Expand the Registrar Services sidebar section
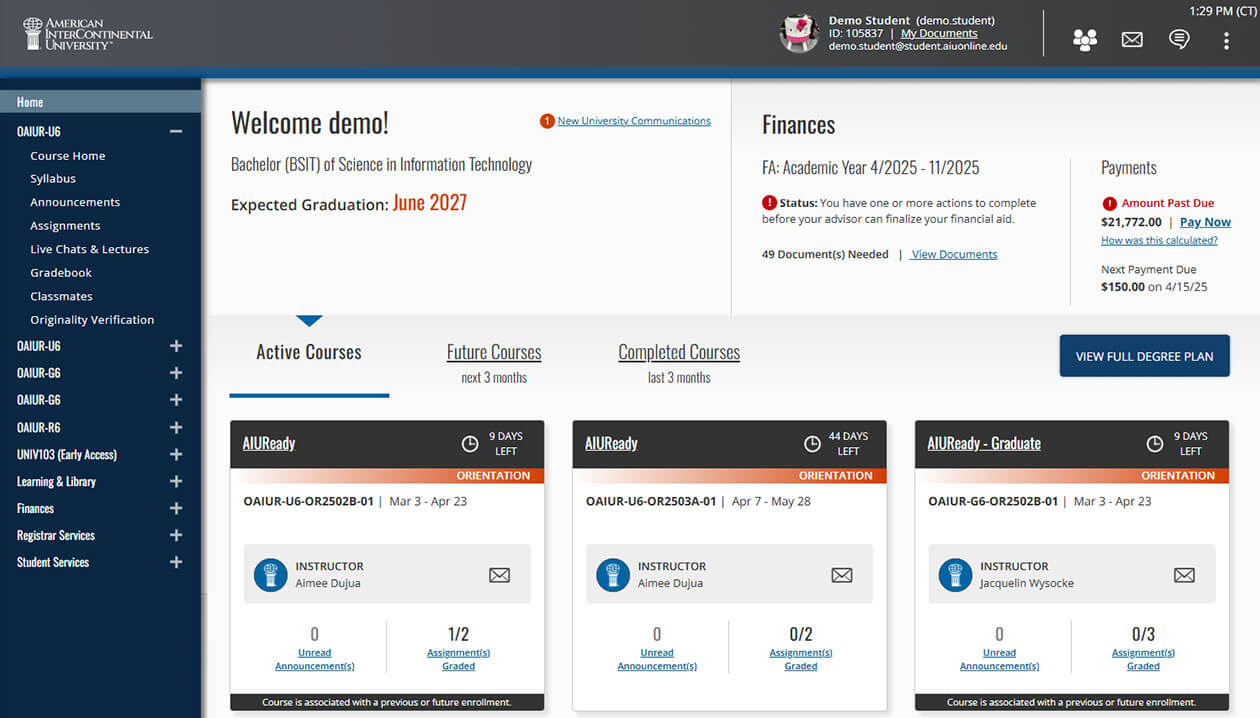The width and height of the screenshot is (1260, 718). (176, 535)
